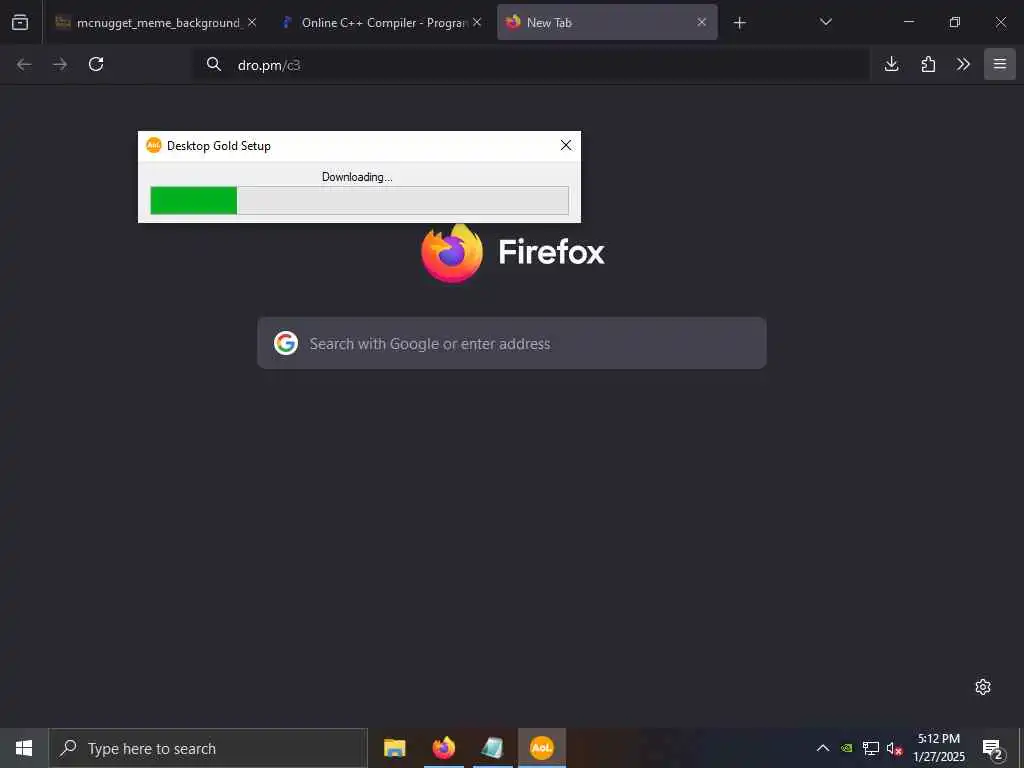Expand the list all tabs chevron

pyautogui.click(x=825, y=22)
